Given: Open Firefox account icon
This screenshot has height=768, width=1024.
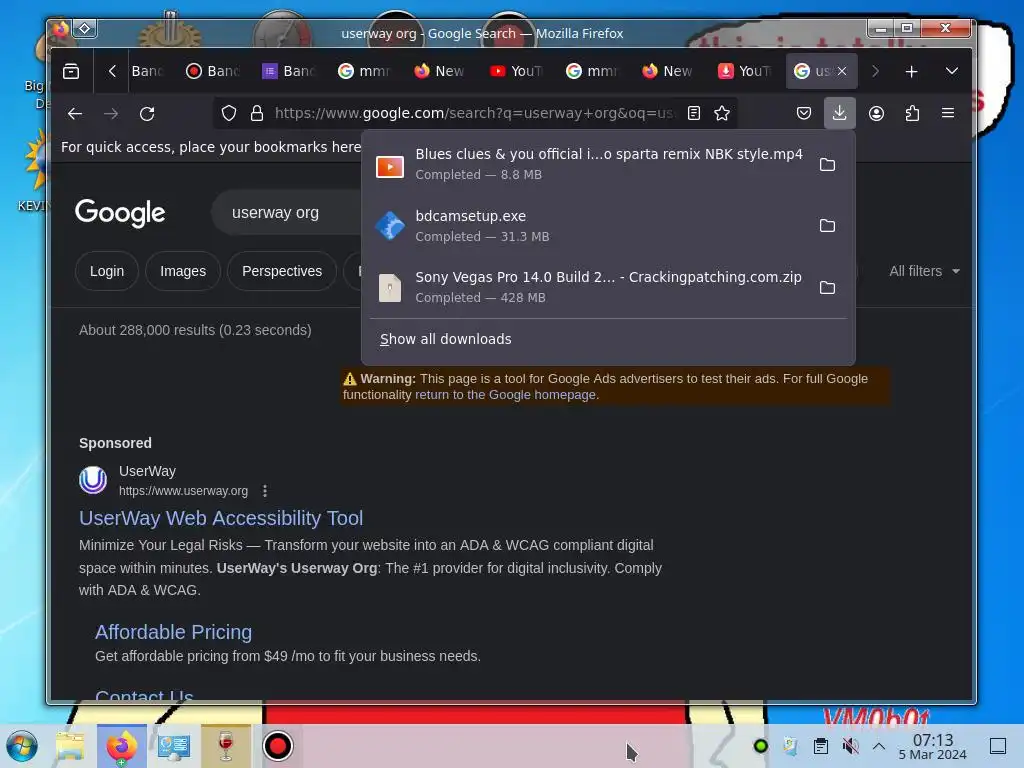Looking at the screenshot, I should [x=876, y=114].
